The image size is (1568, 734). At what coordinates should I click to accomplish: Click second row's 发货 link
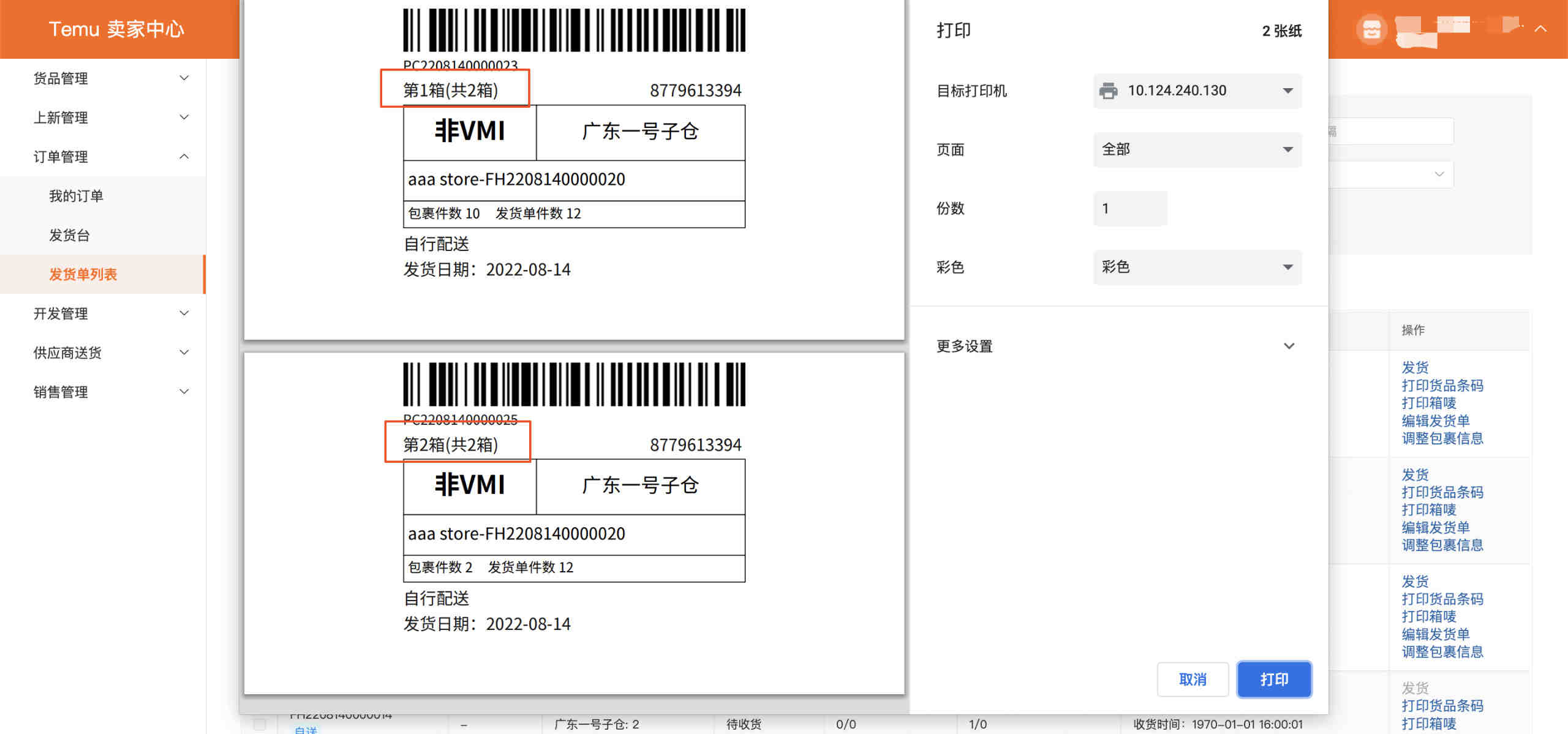click(x=1415, y=474)
